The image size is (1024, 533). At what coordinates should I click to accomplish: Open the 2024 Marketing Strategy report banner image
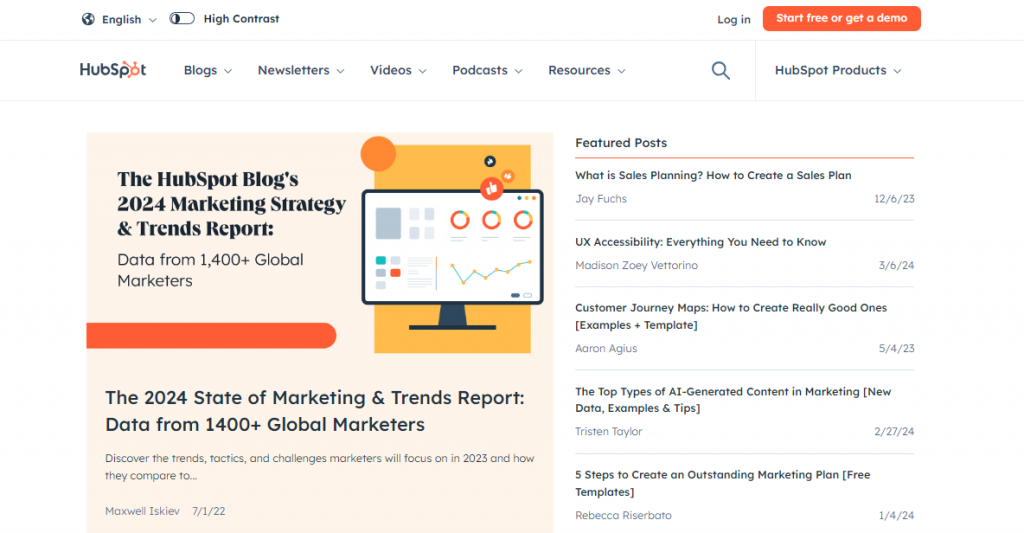pyautogui.click(x=320, y=244)
